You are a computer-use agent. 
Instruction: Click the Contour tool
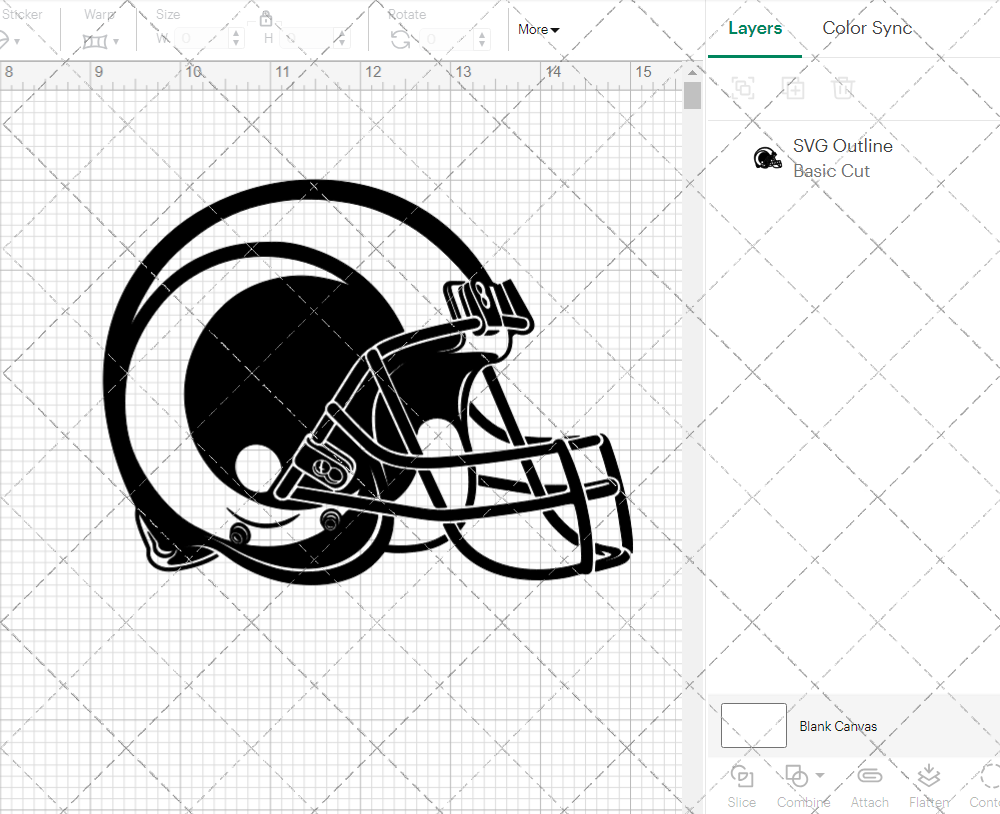pos(985,787)
